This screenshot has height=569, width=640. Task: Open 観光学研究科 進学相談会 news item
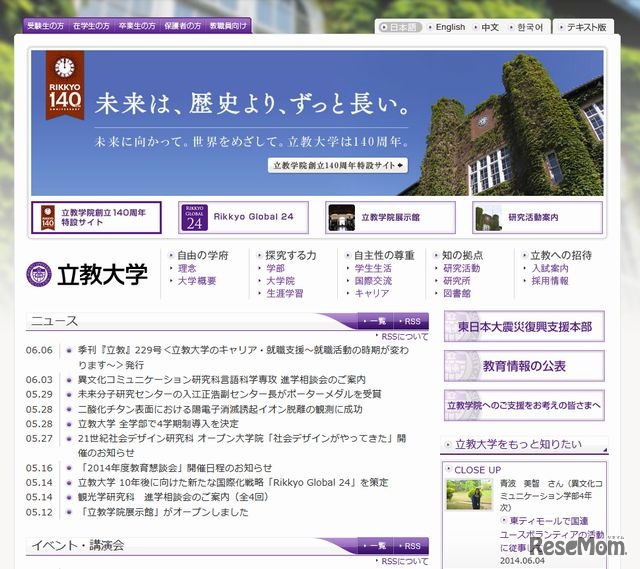[x=173, y=497]
